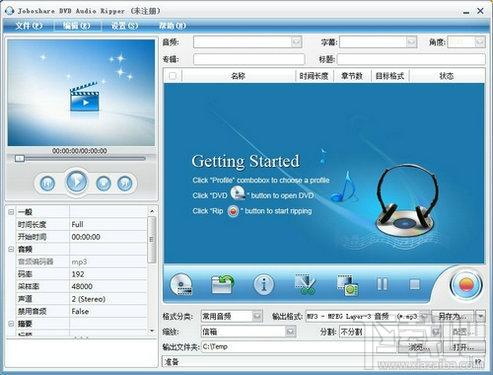Pause ripping with the pause icon

[x=382, y=284]
